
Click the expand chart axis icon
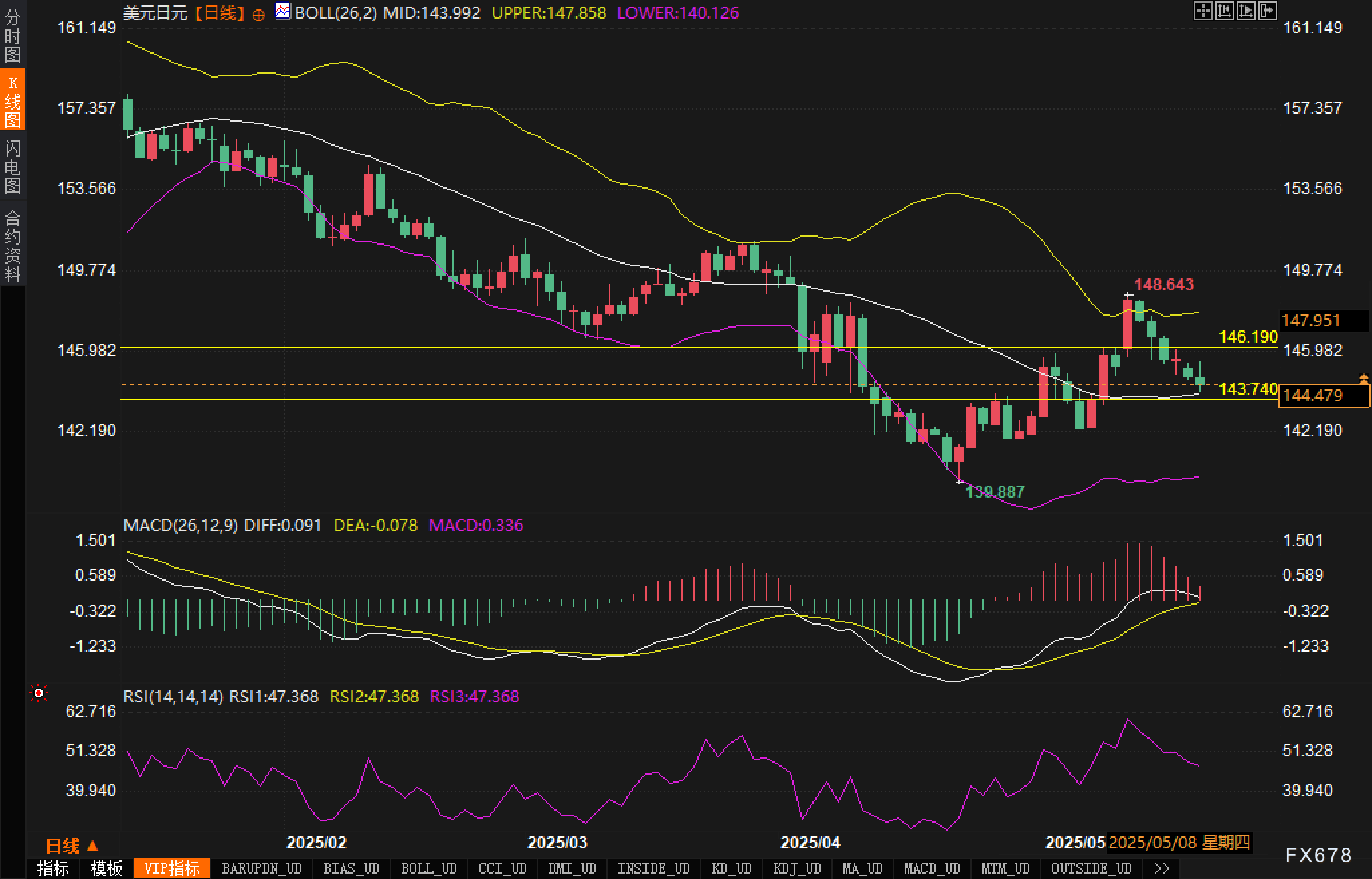[x=1246, y=11]
